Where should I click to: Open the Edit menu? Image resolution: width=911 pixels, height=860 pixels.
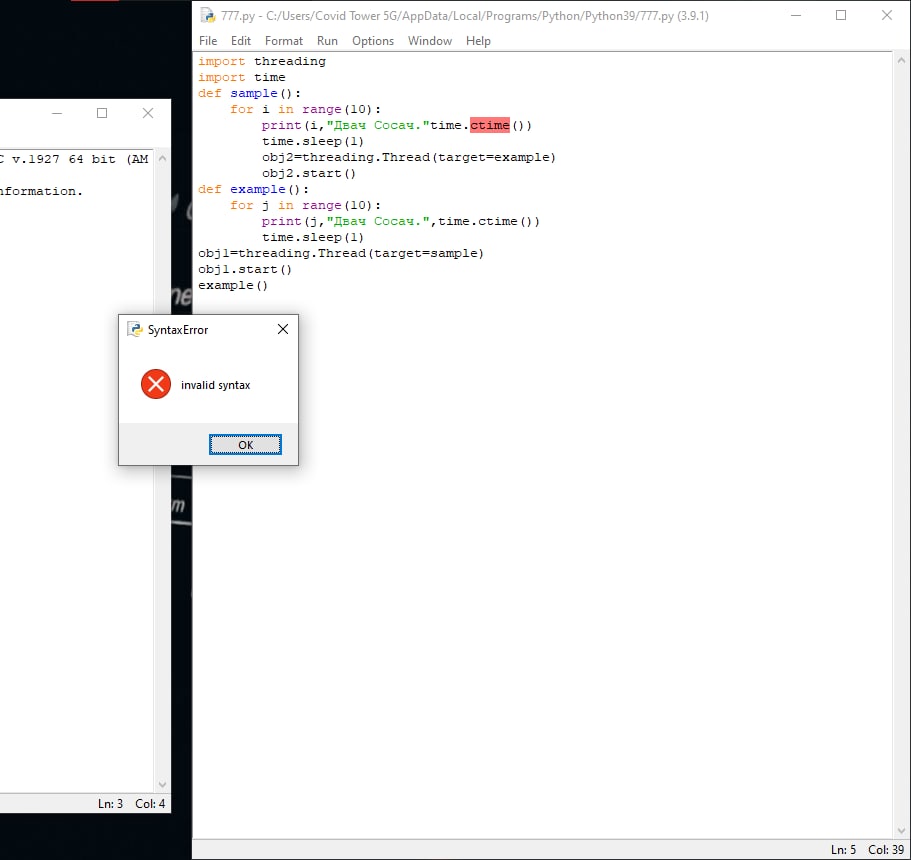(241, 41)
